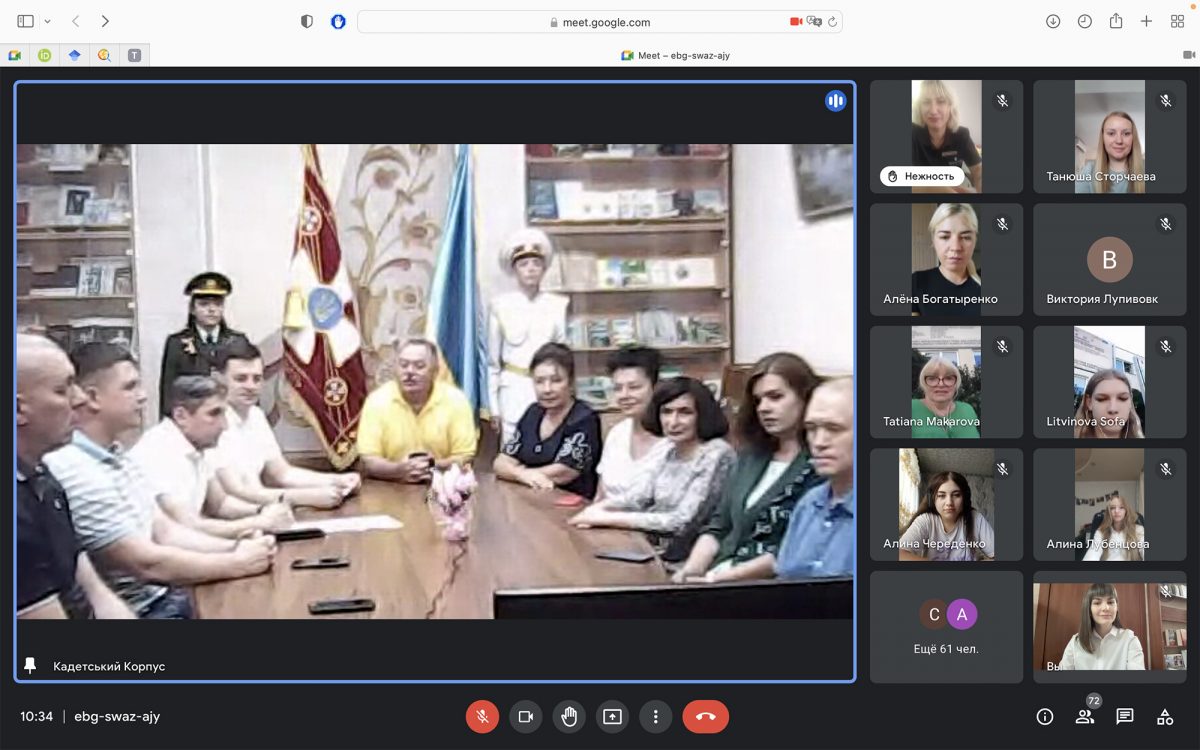This screenshot has height=750, width=1200.
Task: Click the Safari back button
Action: (x=76, y=21)
